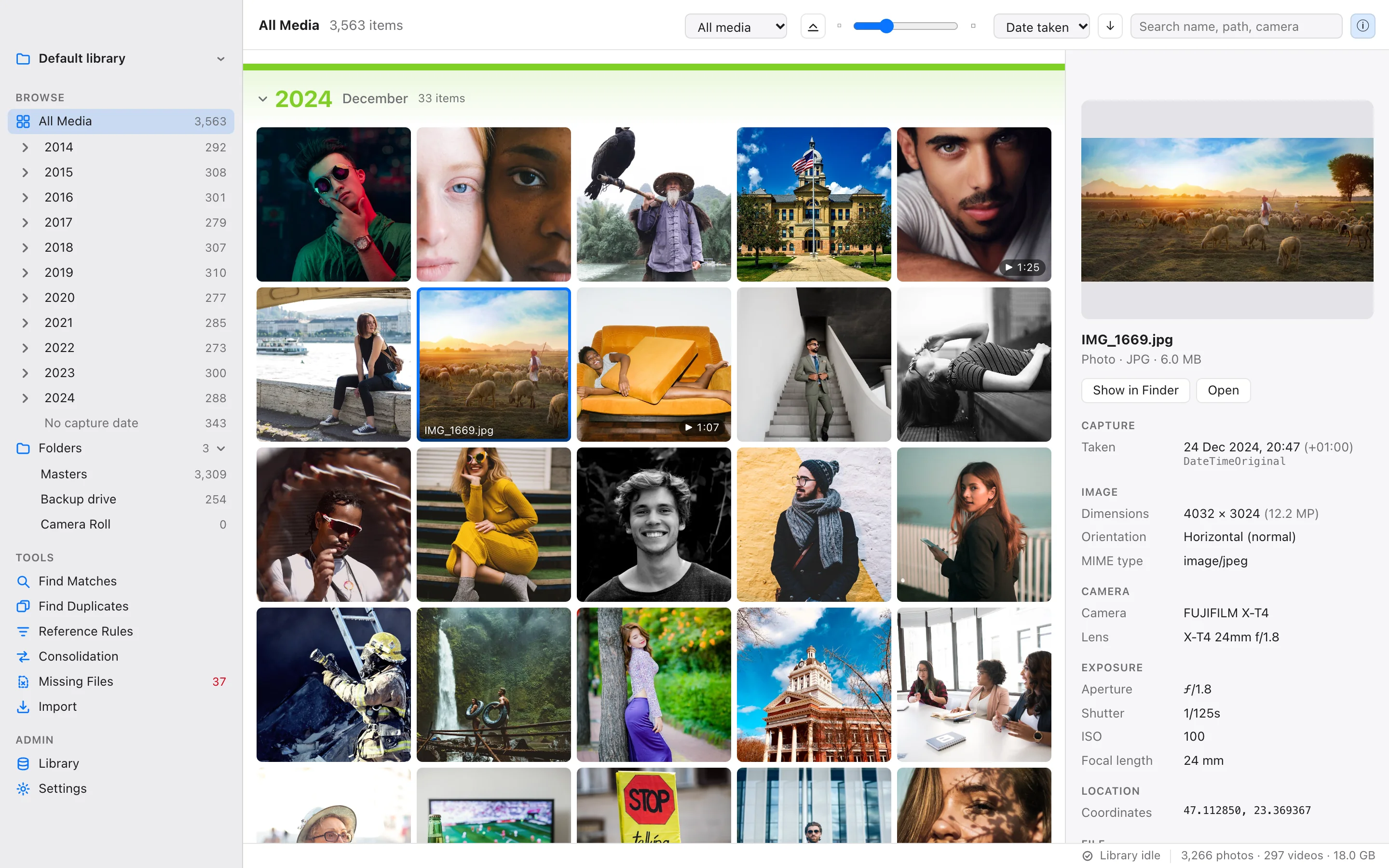
Task: Expand the 2022 year chevron
Action: pos(25,348)
